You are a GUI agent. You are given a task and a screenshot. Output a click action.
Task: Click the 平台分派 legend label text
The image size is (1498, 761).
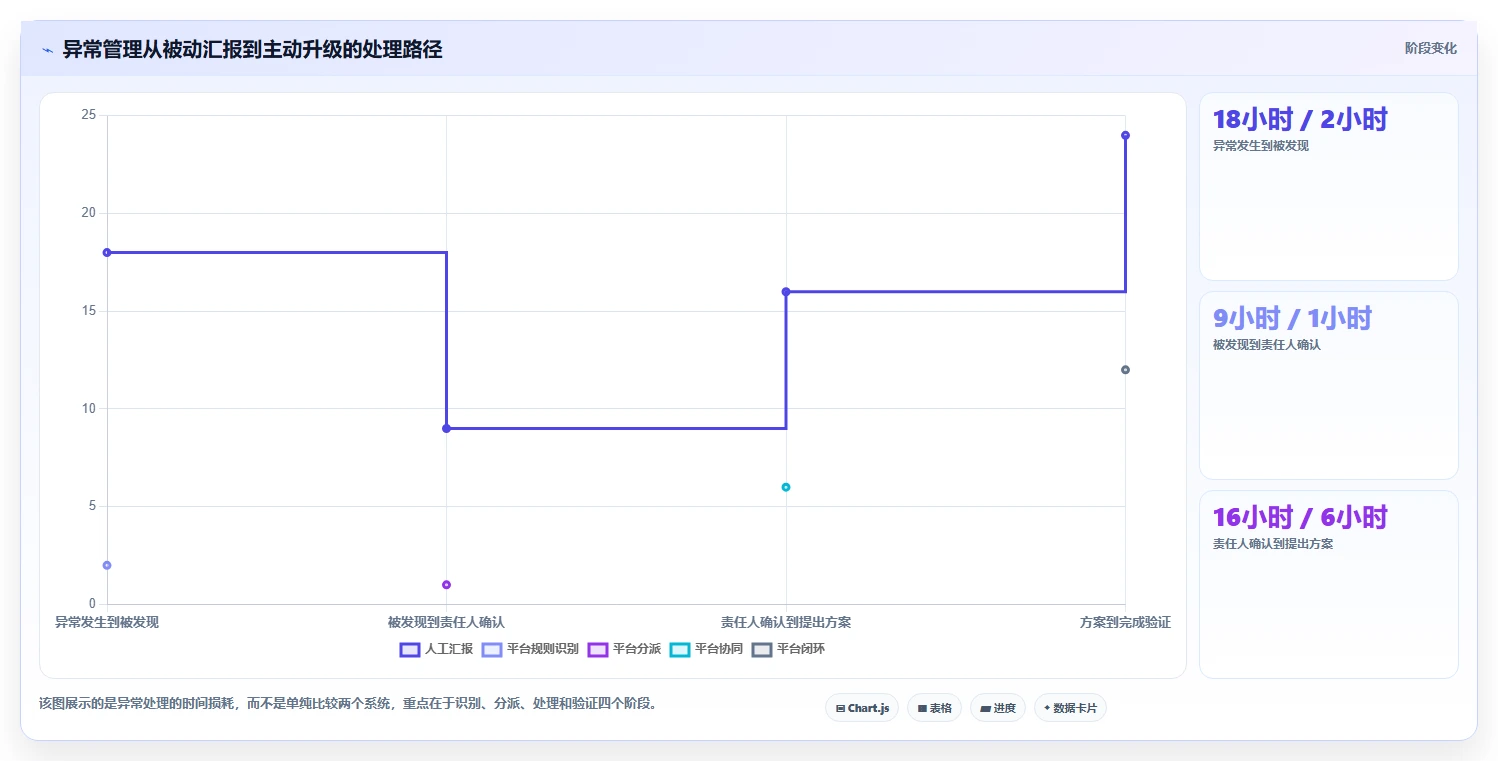(x=637, y=649)
